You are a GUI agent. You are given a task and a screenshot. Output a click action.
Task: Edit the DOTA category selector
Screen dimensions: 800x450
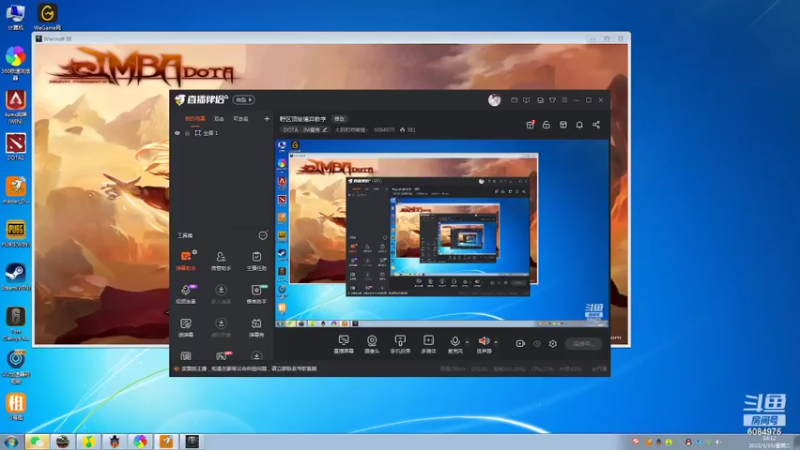[x=304, y=130]
